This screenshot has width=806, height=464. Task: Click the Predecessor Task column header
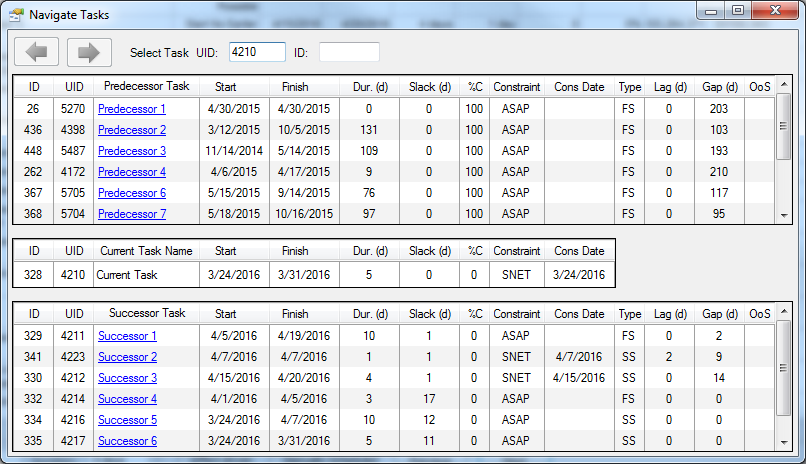[x=146, y=87]
